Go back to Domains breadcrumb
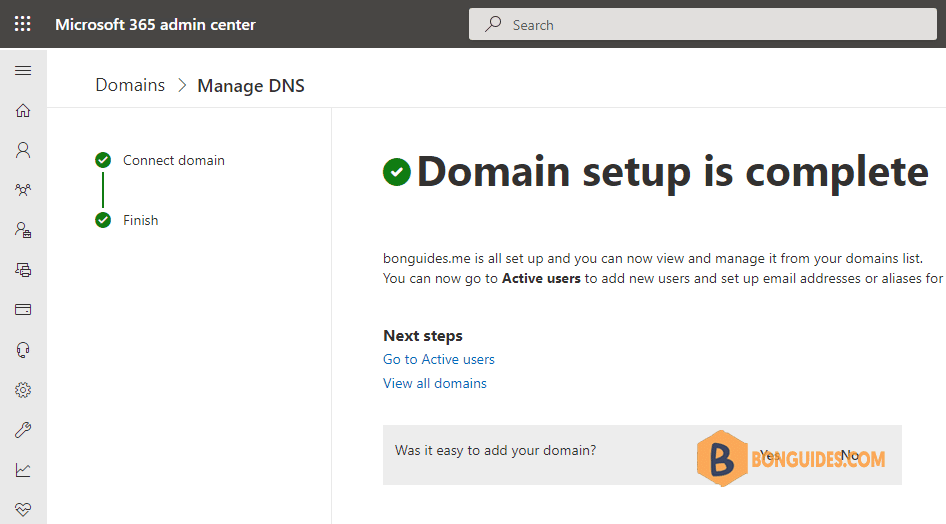Screen dimensions: 946x524 [130, 85]
